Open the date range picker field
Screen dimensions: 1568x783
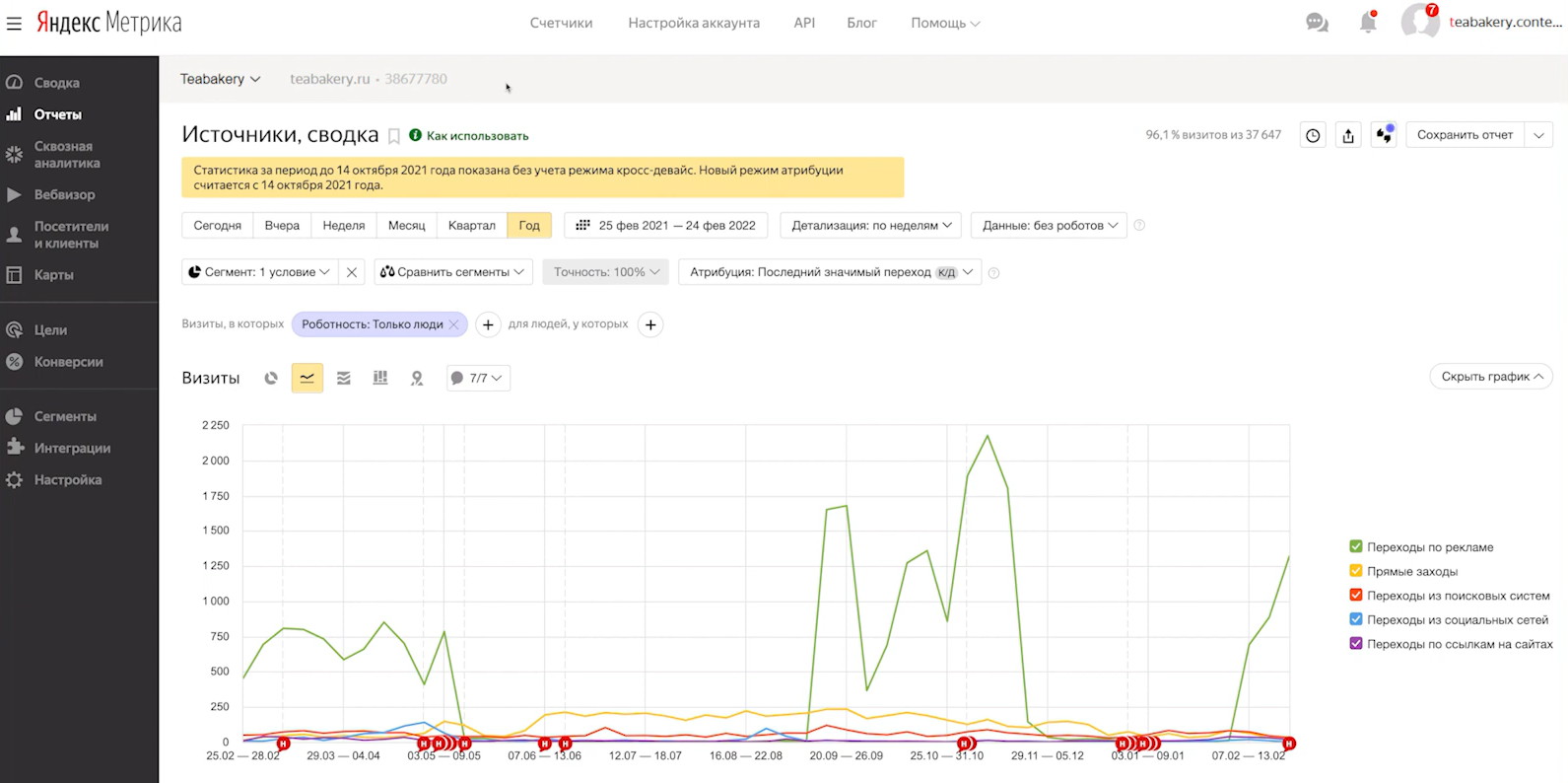tap(666, 226)
